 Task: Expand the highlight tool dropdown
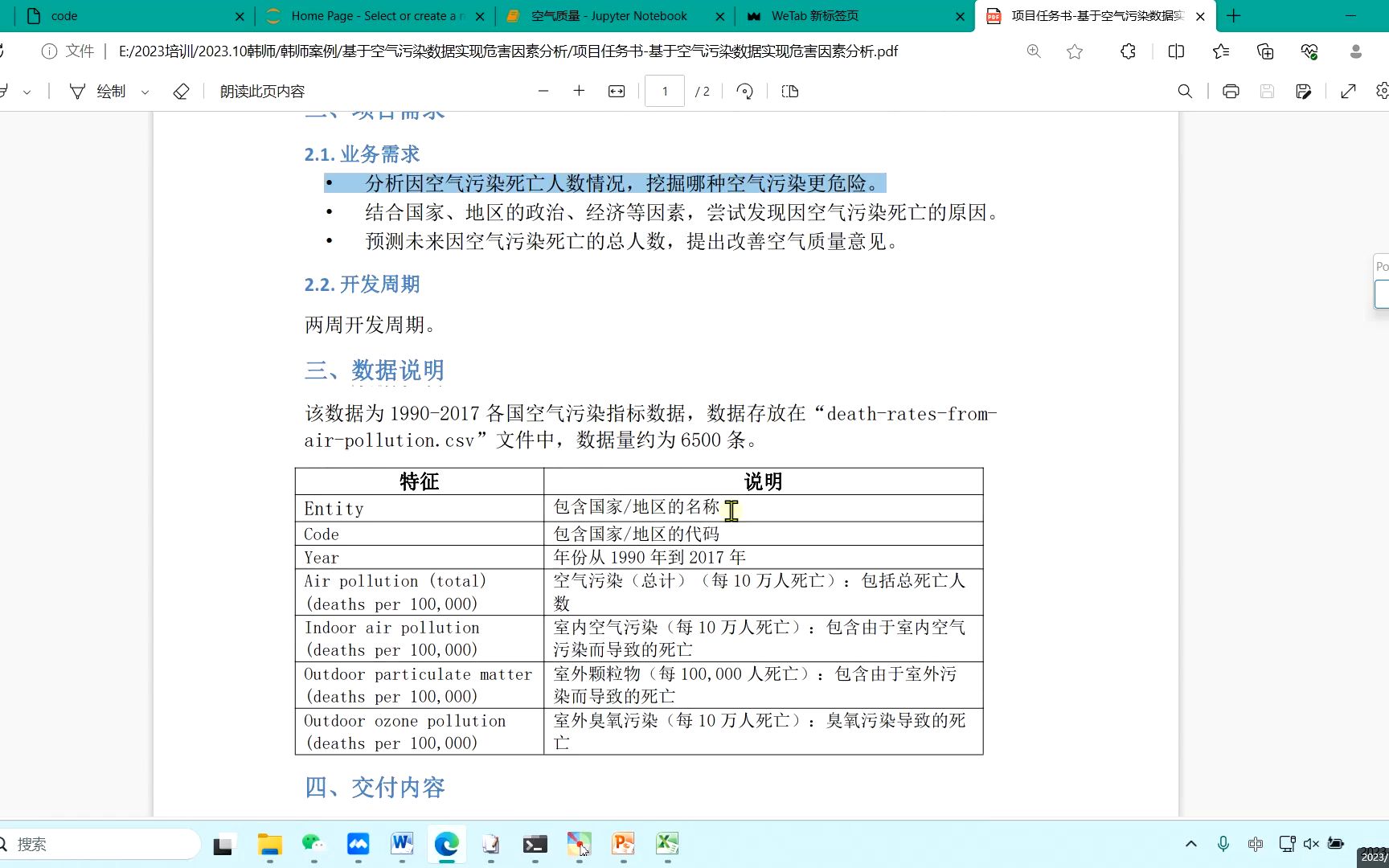click(x=27, y=92)
